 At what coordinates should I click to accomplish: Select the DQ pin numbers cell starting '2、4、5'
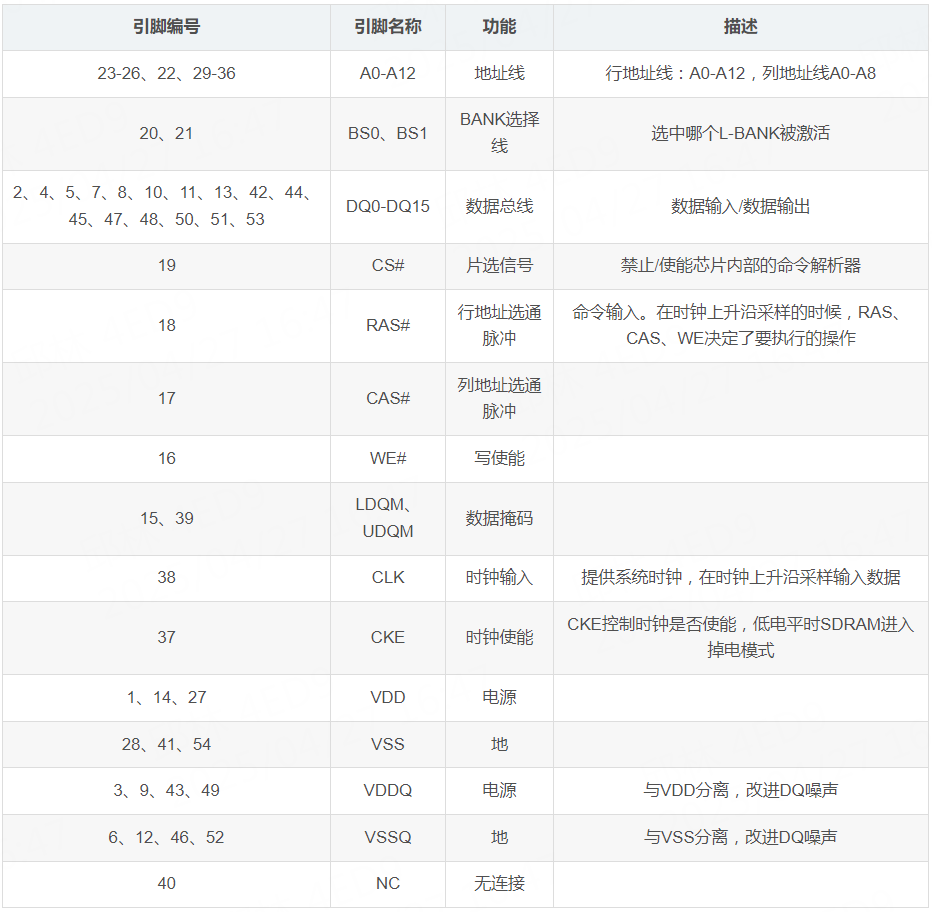click(x=166, y=206)
